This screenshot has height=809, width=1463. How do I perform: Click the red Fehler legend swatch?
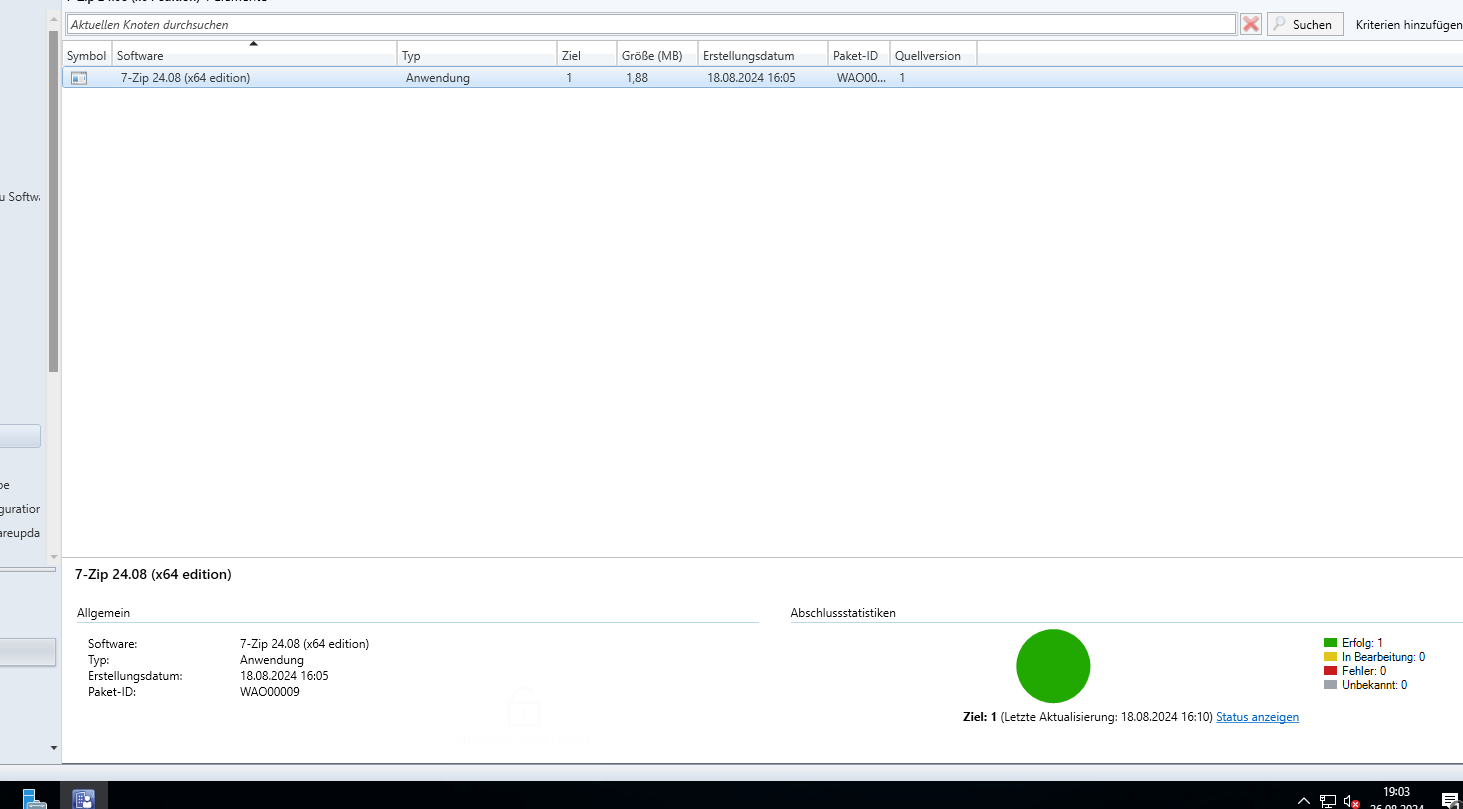1330,671
